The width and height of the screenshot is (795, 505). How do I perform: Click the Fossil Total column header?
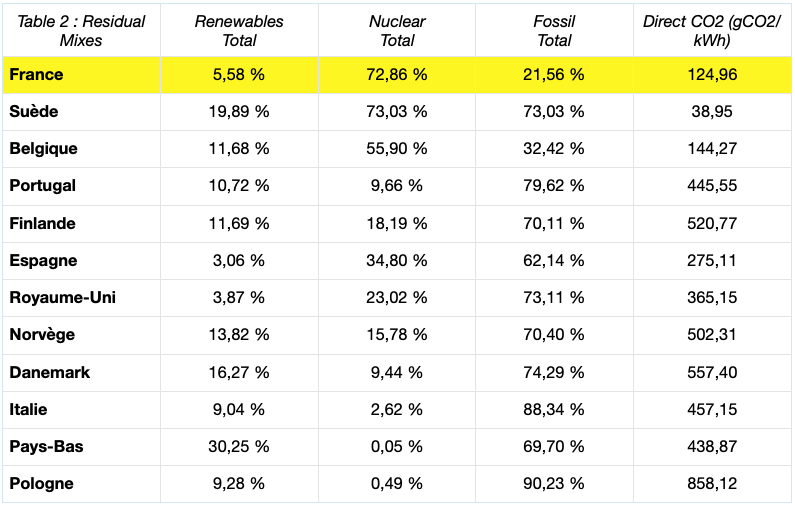click(x=554, y=30)
